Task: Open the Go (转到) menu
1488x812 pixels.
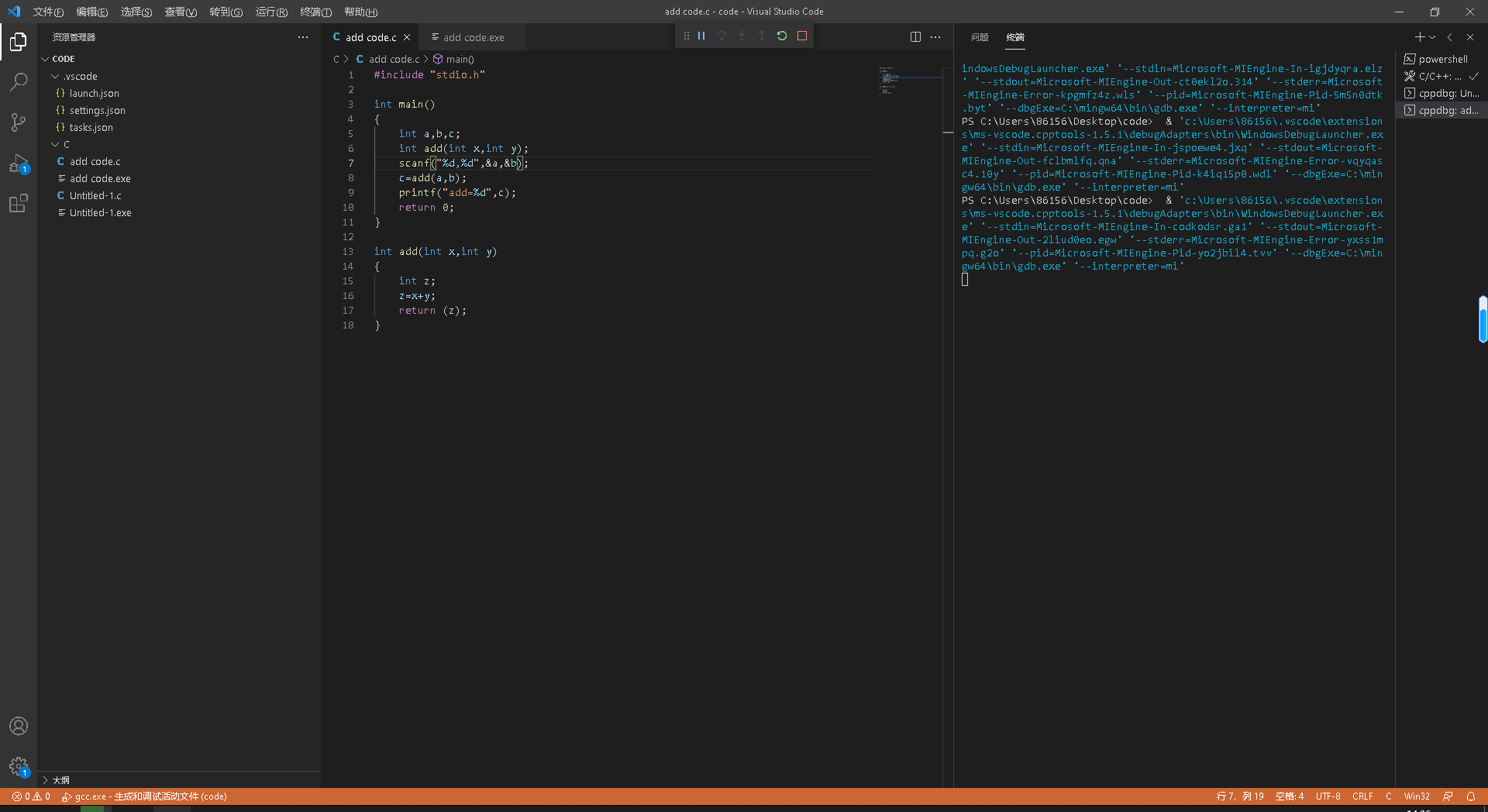Action: [x=226, y=12]
